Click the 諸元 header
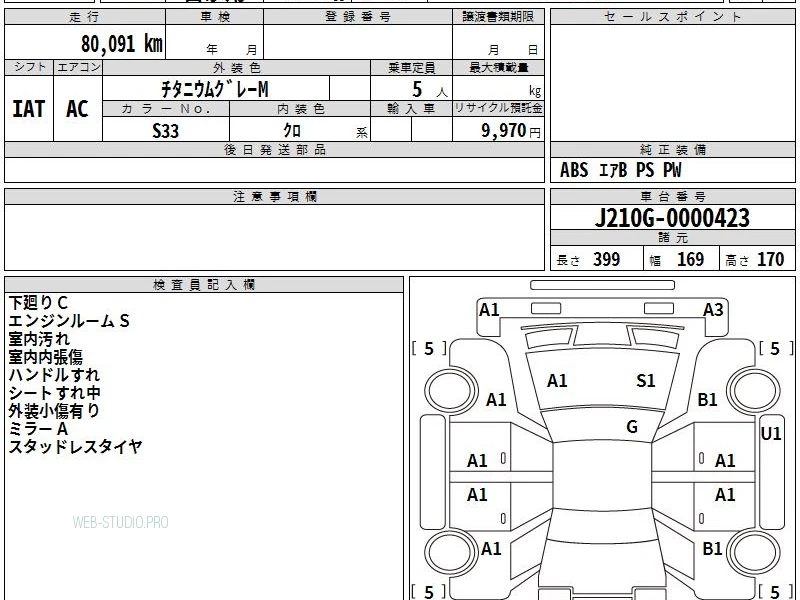 pyautogui.click(x=672, y=238)
